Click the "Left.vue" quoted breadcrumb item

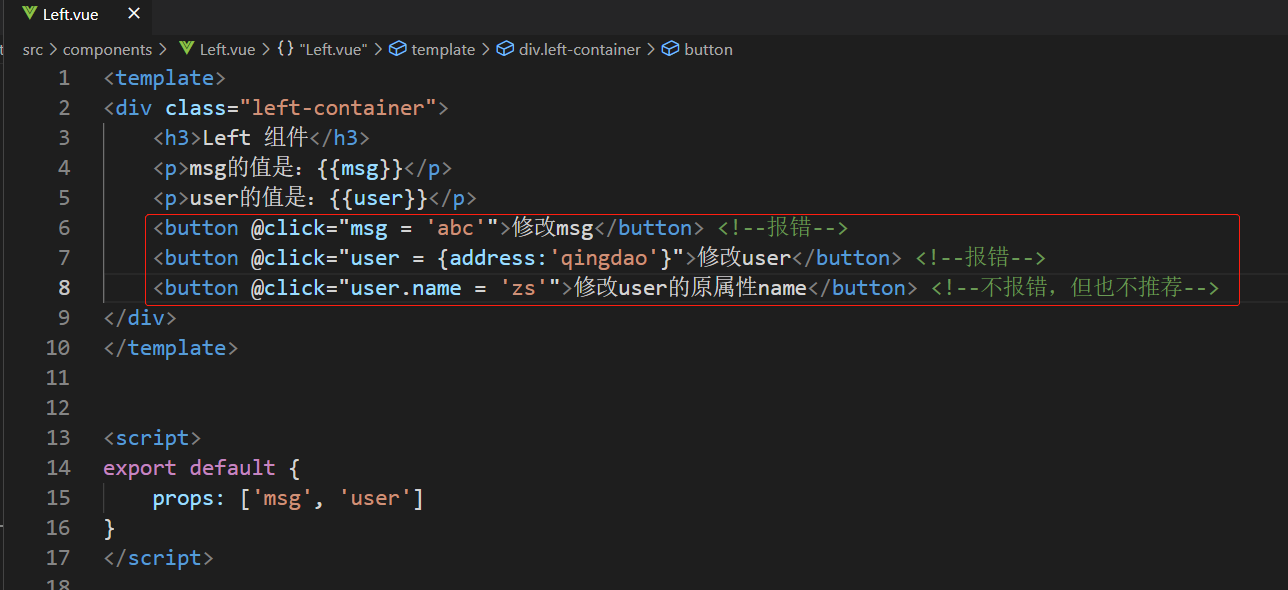point(333,49)
